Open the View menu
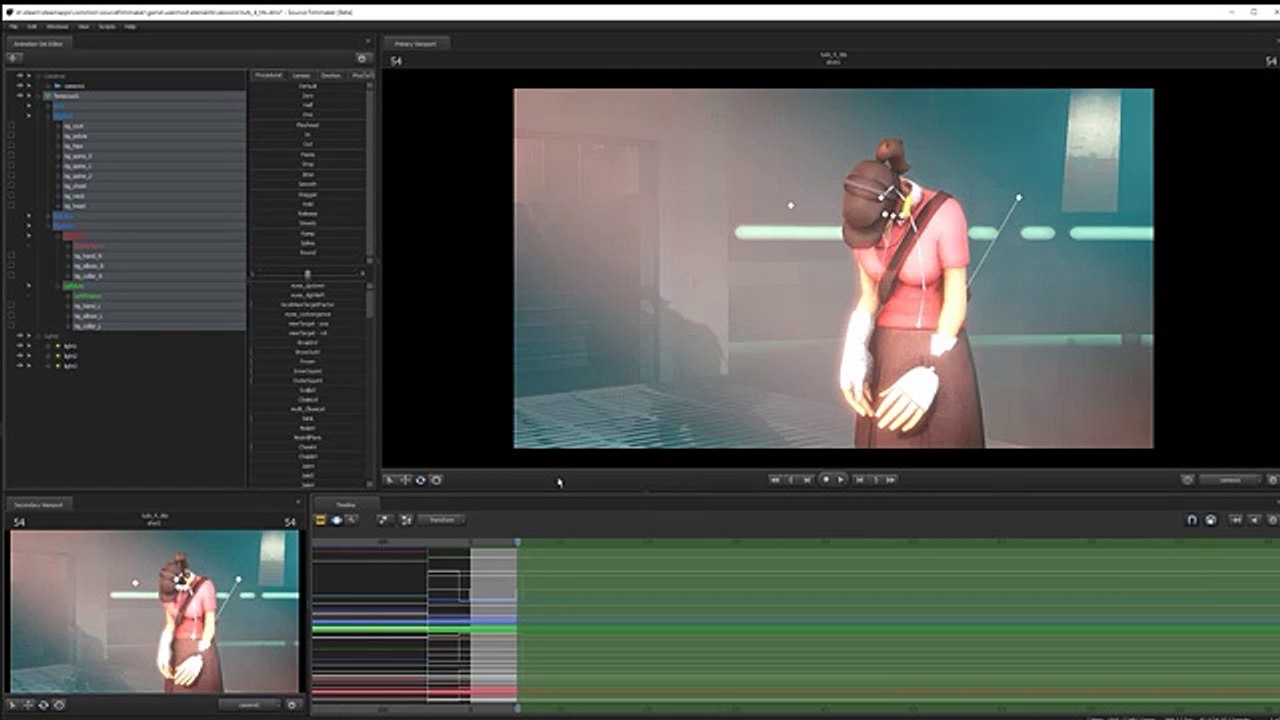The height and width of the screenshot is (720, 1280). coord(82,26)
